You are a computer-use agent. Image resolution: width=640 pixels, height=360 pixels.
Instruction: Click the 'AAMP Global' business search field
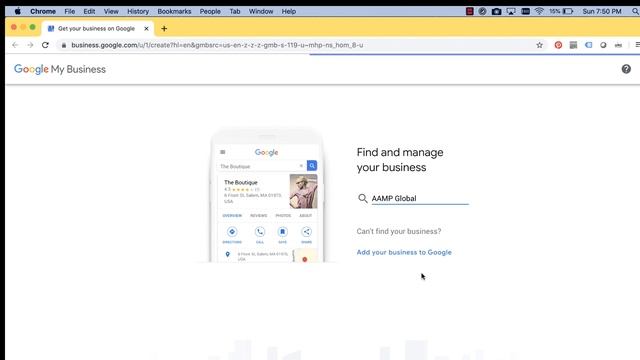420,198
